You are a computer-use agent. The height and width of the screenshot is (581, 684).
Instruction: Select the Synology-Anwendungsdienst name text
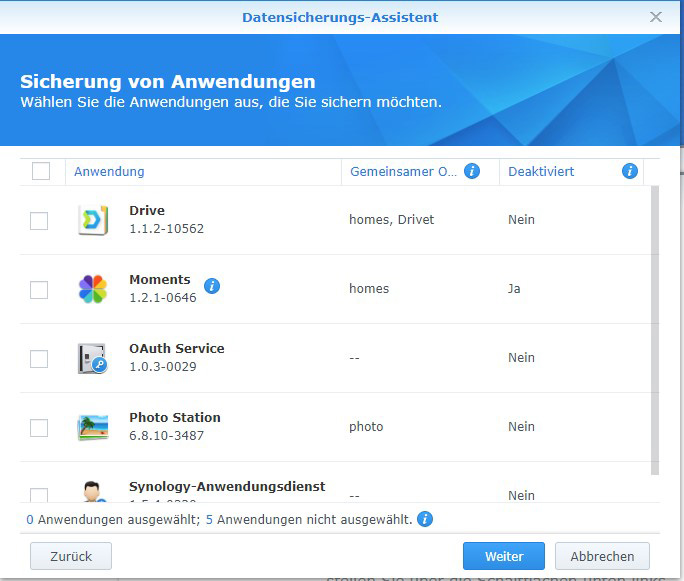[227, 486]
